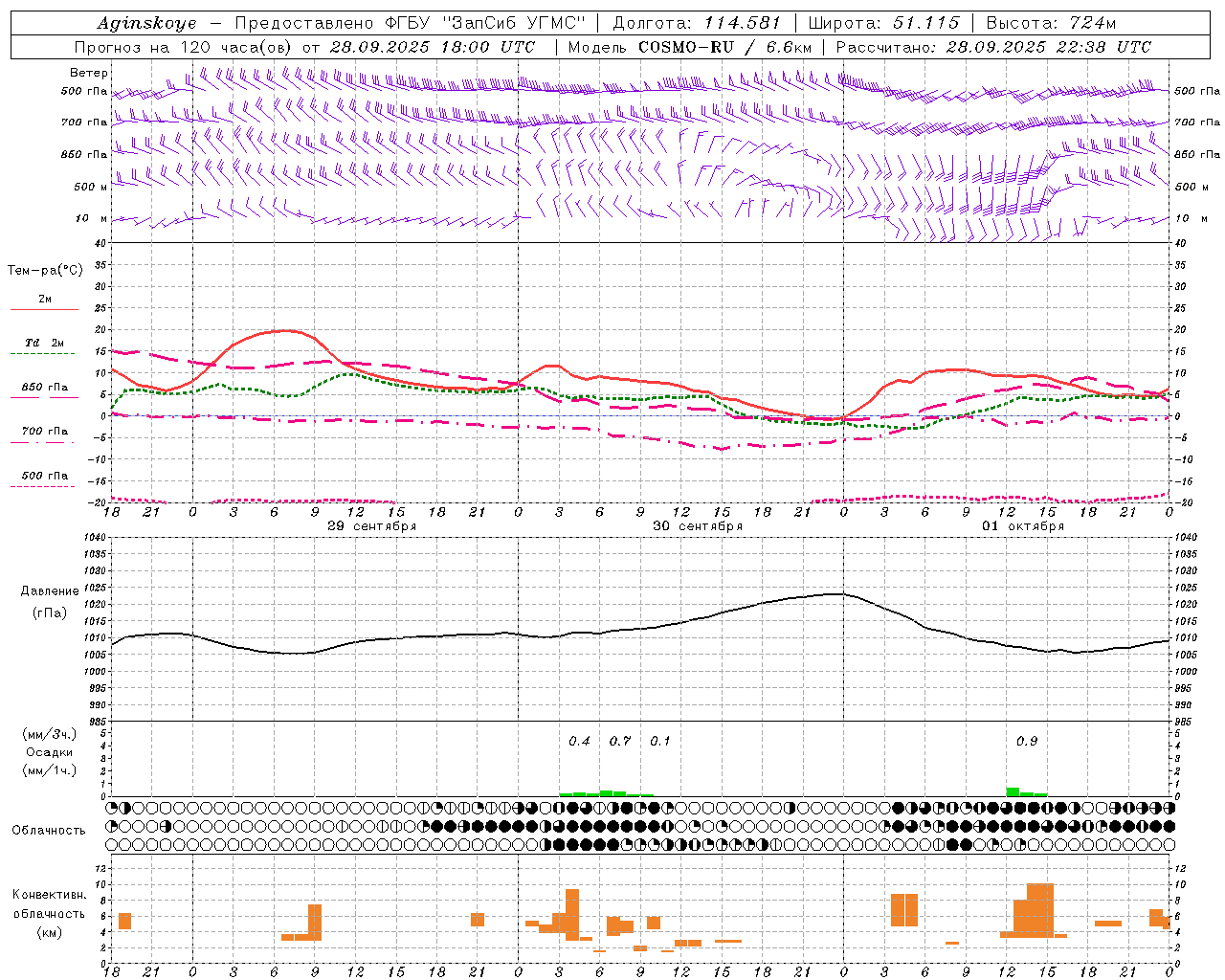The image size is (1225, 980).
Task: Click the forecast start time 28.09.2025 18:00 UTC
Action: coord(432,46)
